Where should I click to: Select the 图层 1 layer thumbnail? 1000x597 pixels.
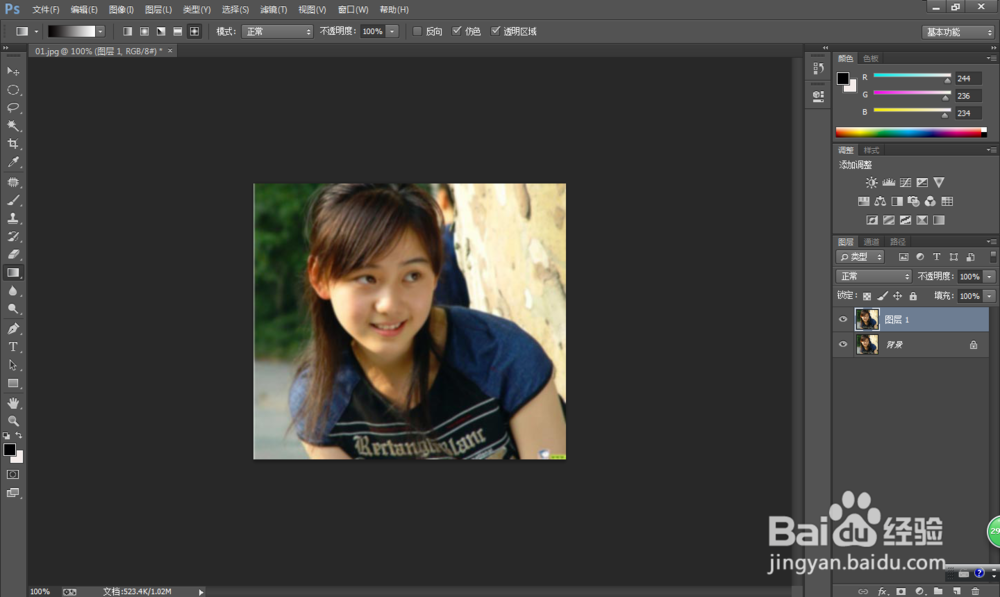867,320
